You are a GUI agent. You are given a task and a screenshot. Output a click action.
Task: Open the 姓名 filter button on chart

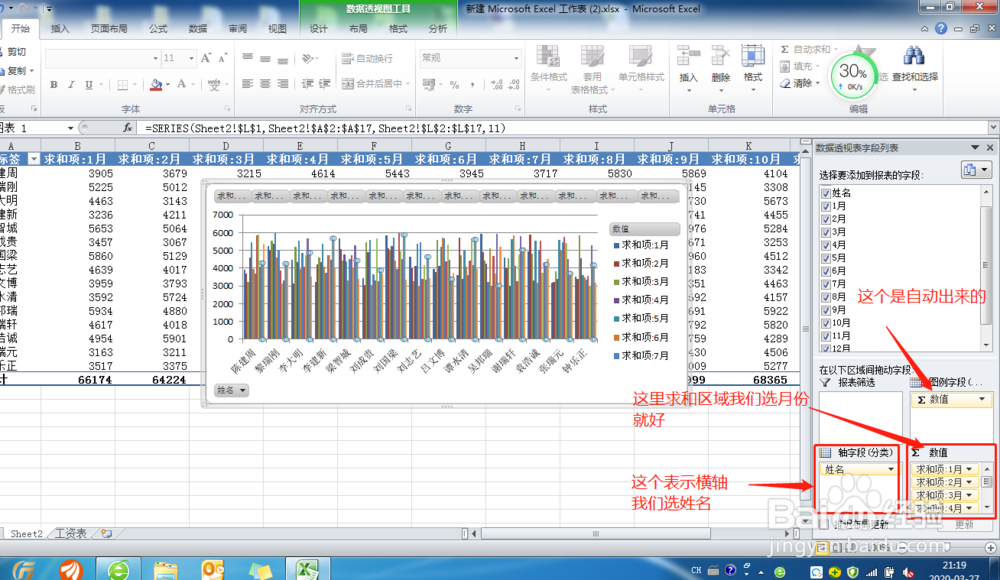pyautogui.click(x=231, y=390)
